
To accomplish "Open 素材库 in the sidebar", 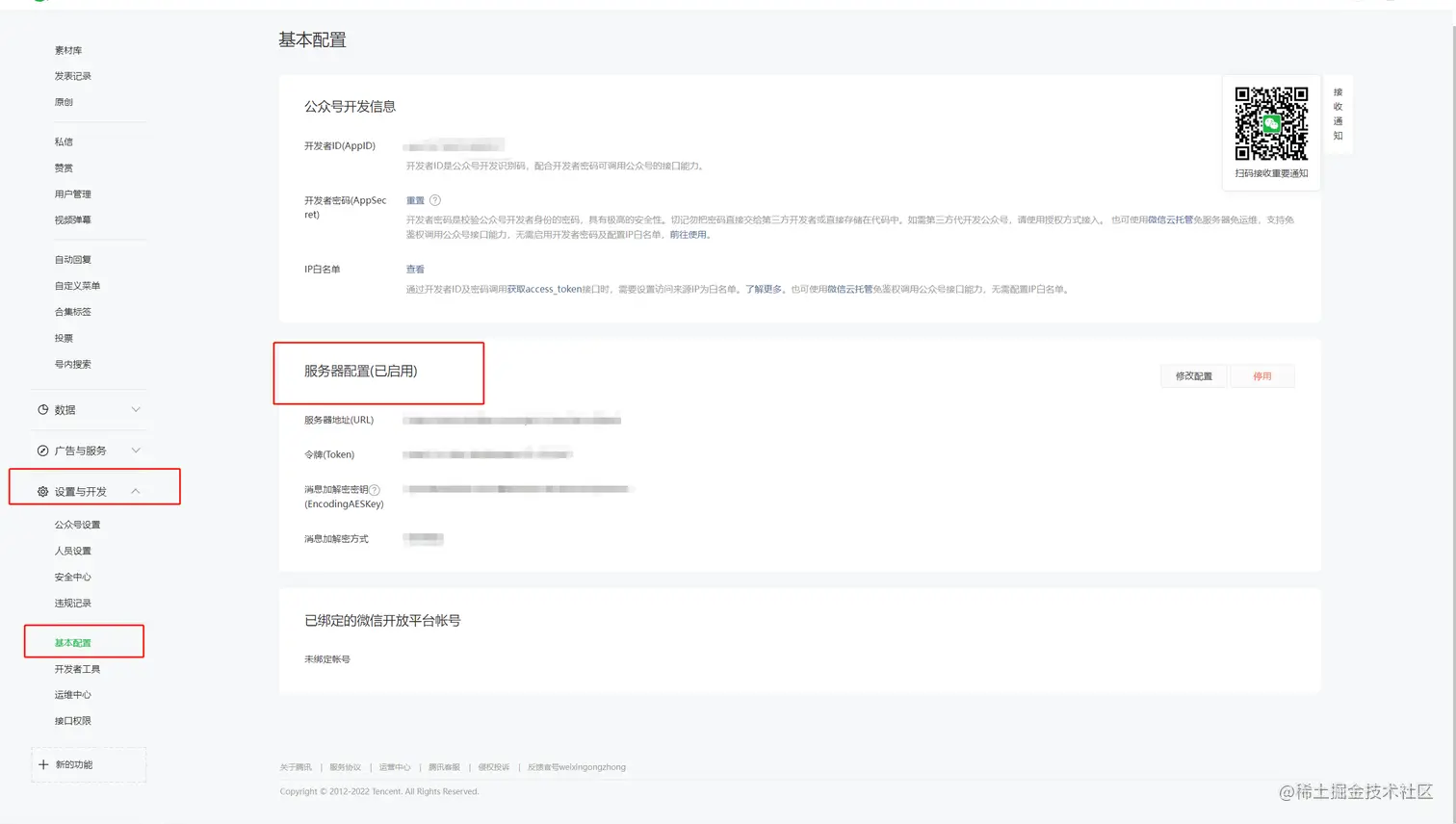I will pos(68,50).
